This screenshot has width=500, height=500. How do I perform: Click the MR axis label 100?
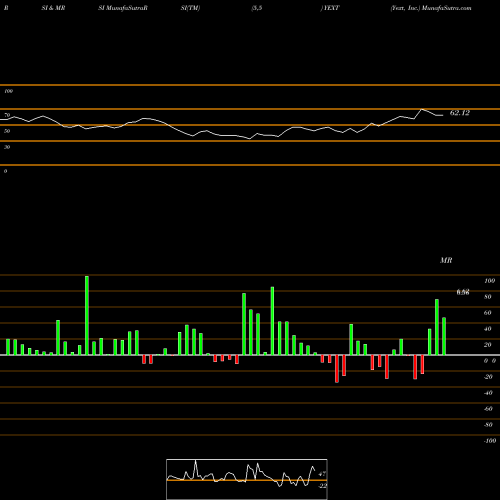pyautogui.click(x=489, y=281)
